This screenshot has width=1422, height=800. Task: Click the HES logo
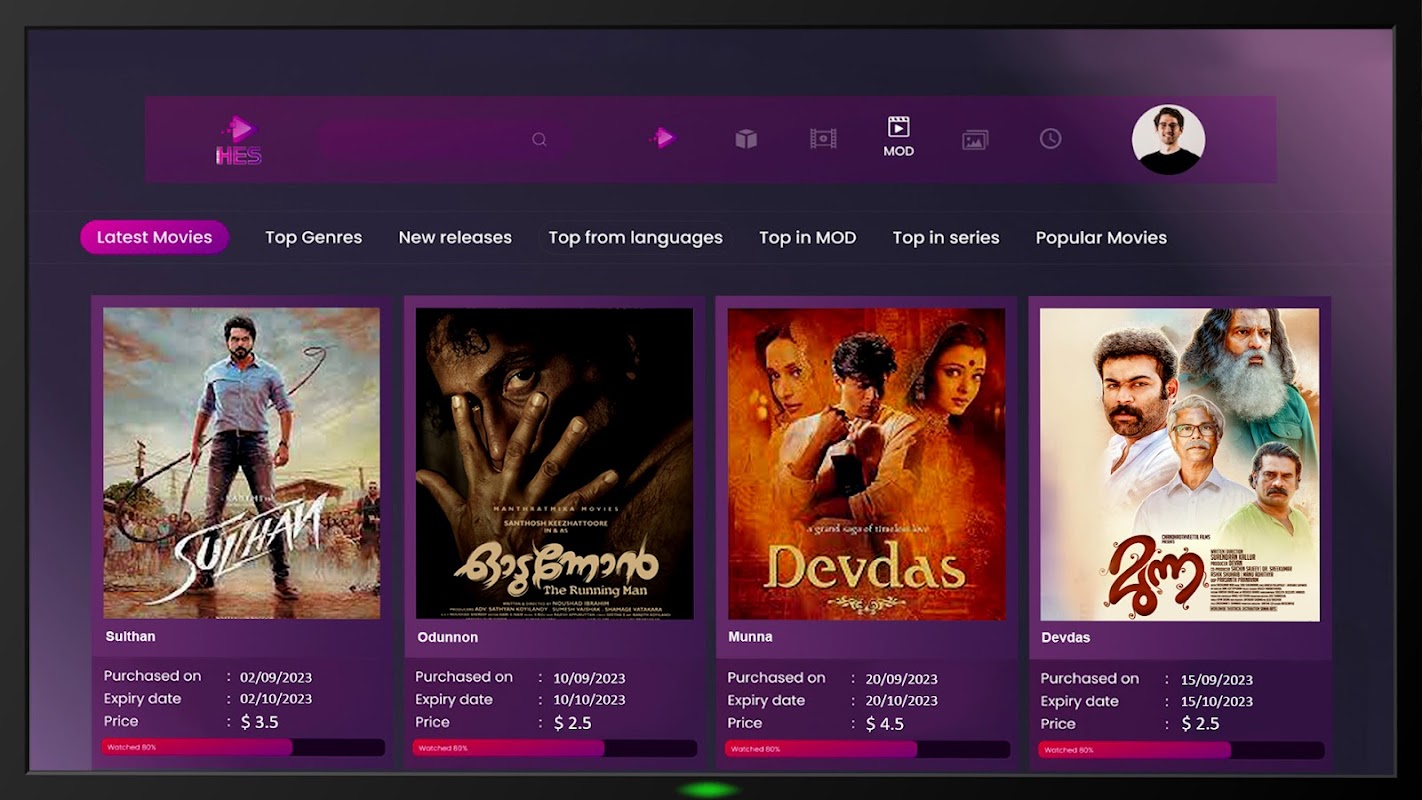[x=239, y=140]
